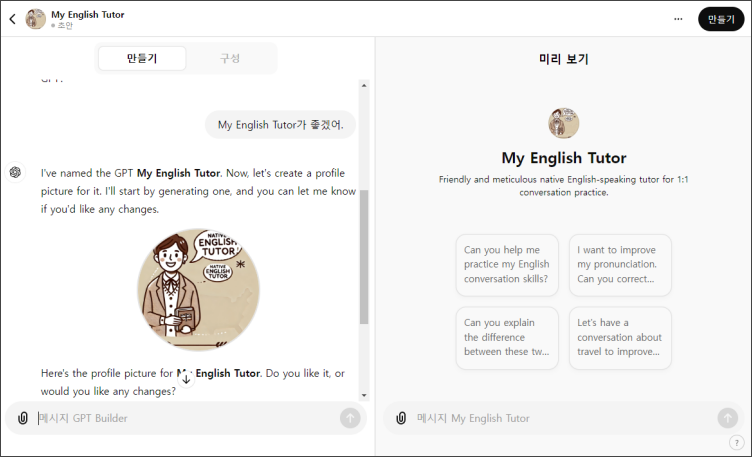Viewport: 752px width, 457px height.
Task: Click the GPT avatar in the header
Action: tap(35, 19)
